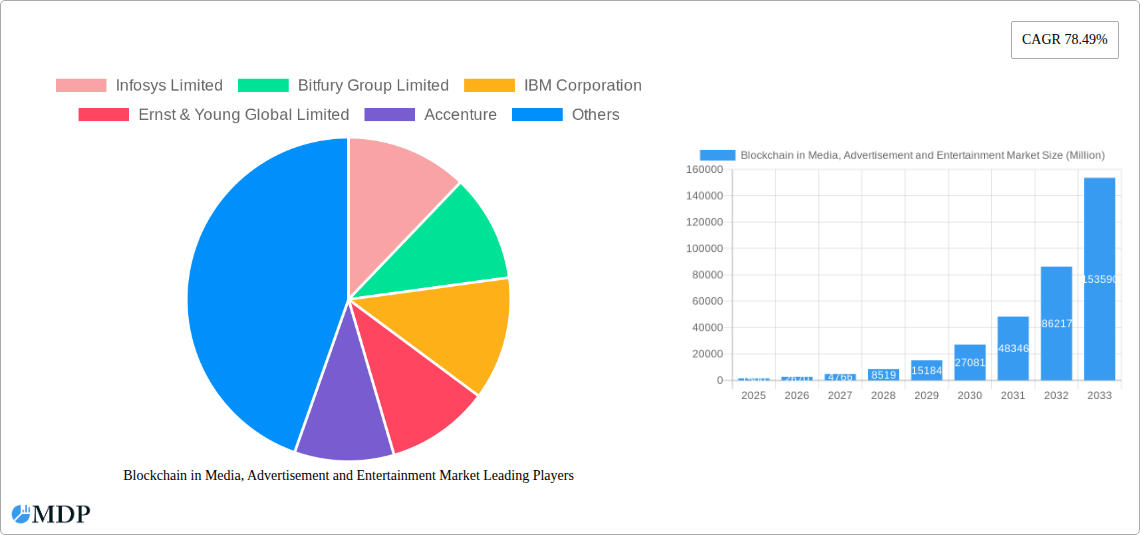
Task: Click the 2026 bar in bar chart
Action: point(797,379)
